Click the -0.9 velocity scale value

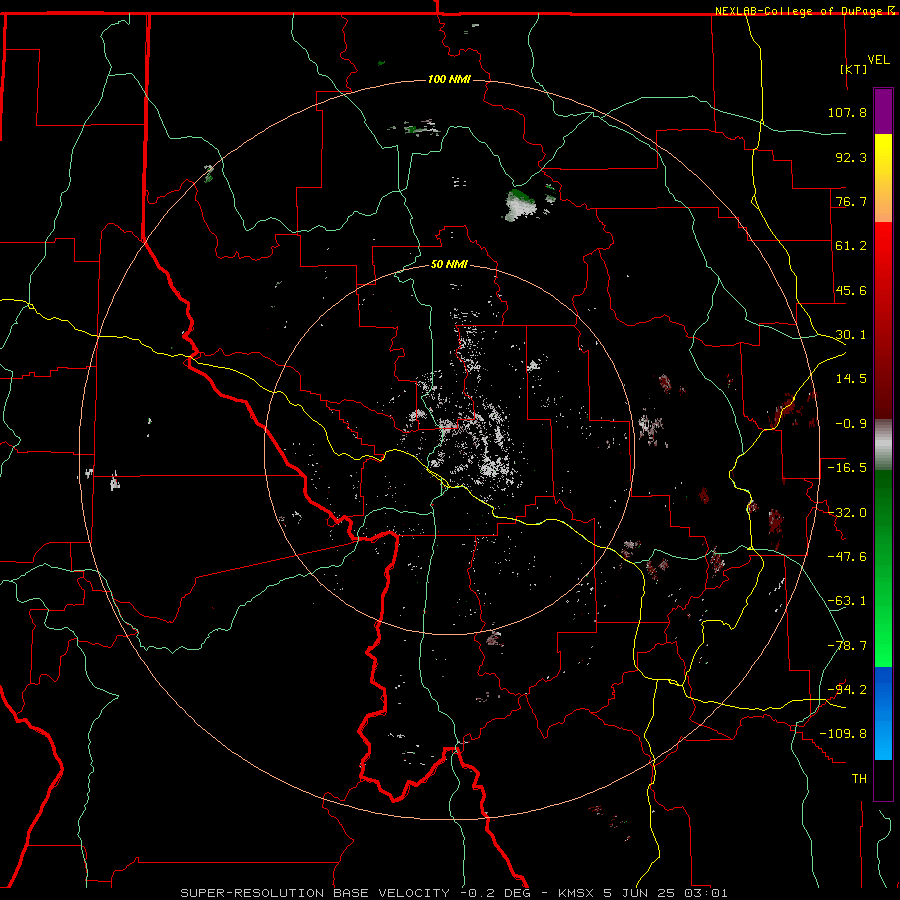pyautogui.click(x=851, y=424)
